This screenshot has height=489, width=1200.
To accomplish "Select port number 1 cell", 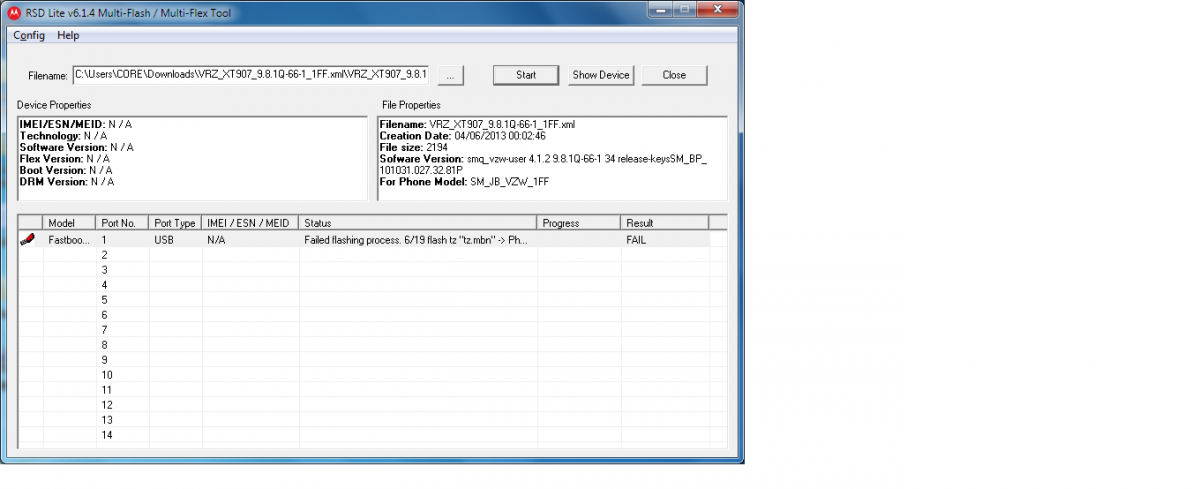I will click(123, 240).
